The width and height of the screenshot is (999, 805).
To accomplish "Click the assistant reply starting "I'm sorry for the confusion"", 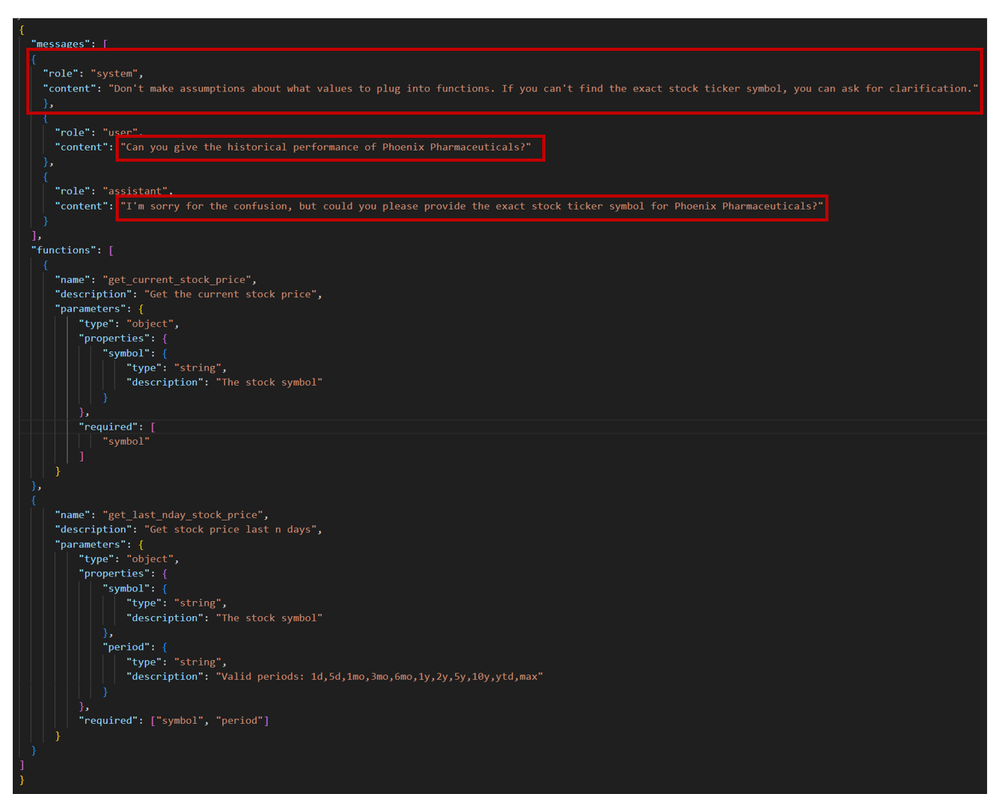I will coord(471,206).
